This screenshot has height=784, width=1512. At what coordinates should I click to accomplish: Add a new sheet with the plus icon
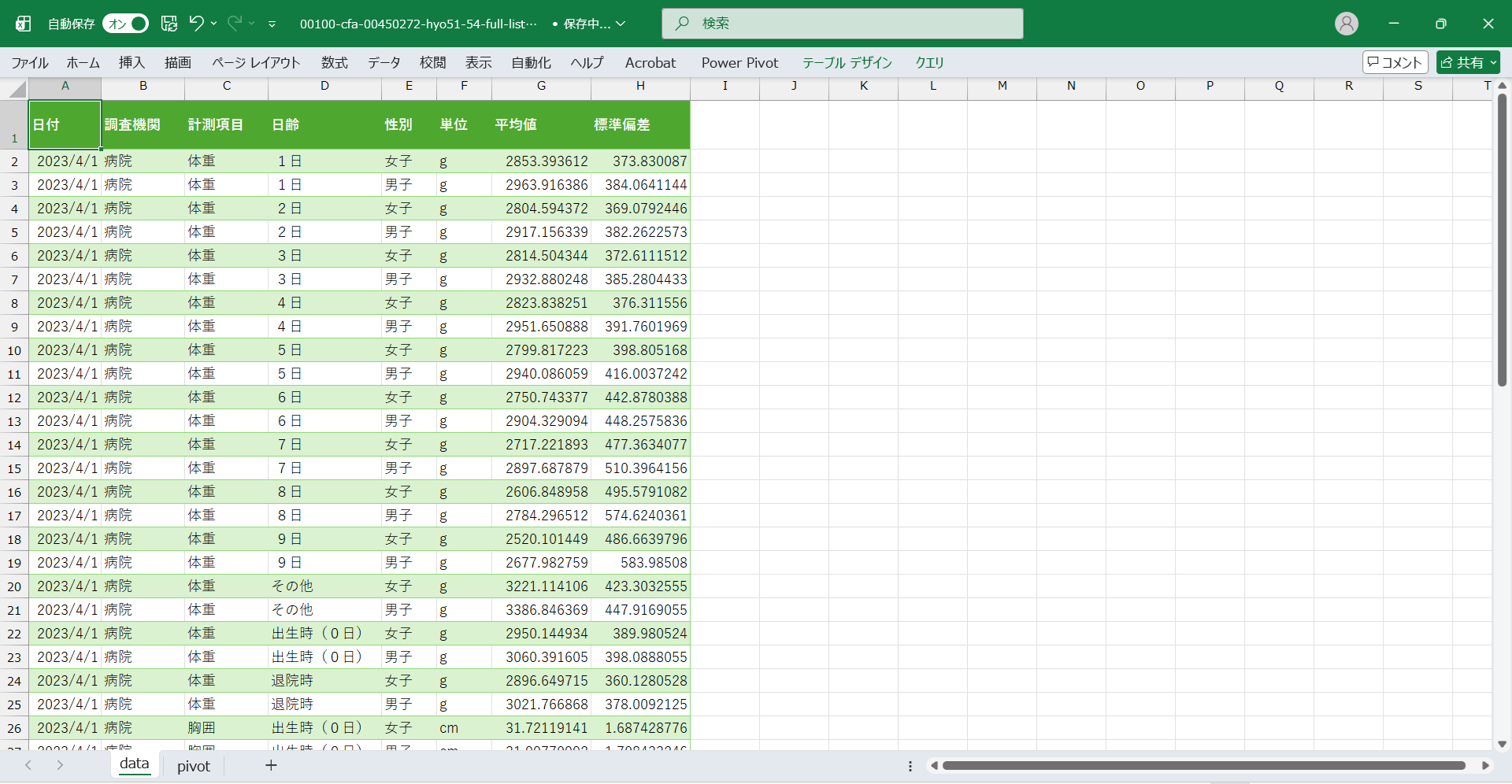[271, 765]
